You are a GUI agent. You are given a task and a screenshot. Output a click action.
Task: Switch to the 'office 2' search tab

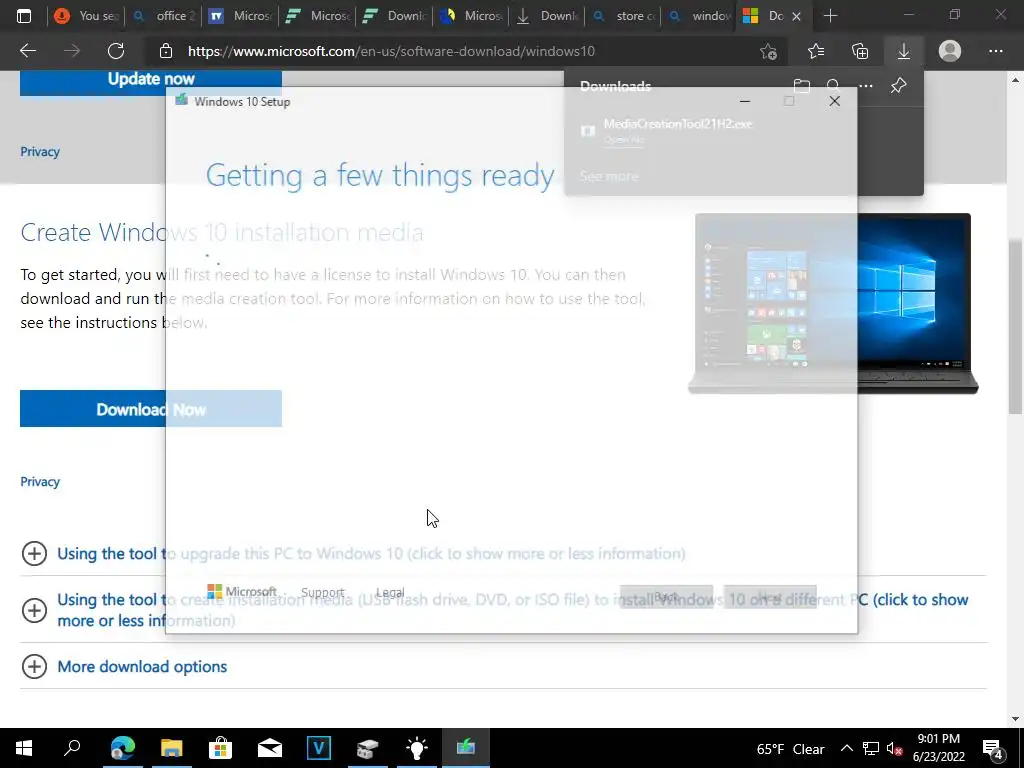(163, 16)
